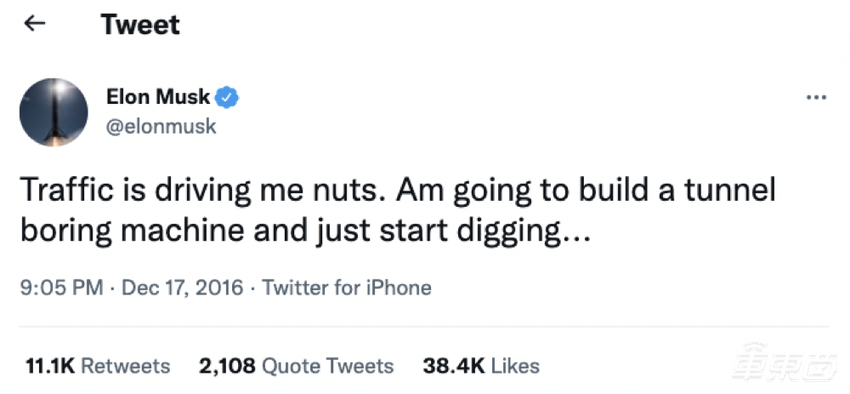This screenshot has height=394, width=850.
Task: Click the blue verified checkmark badge
Action: tap(227, 97)
